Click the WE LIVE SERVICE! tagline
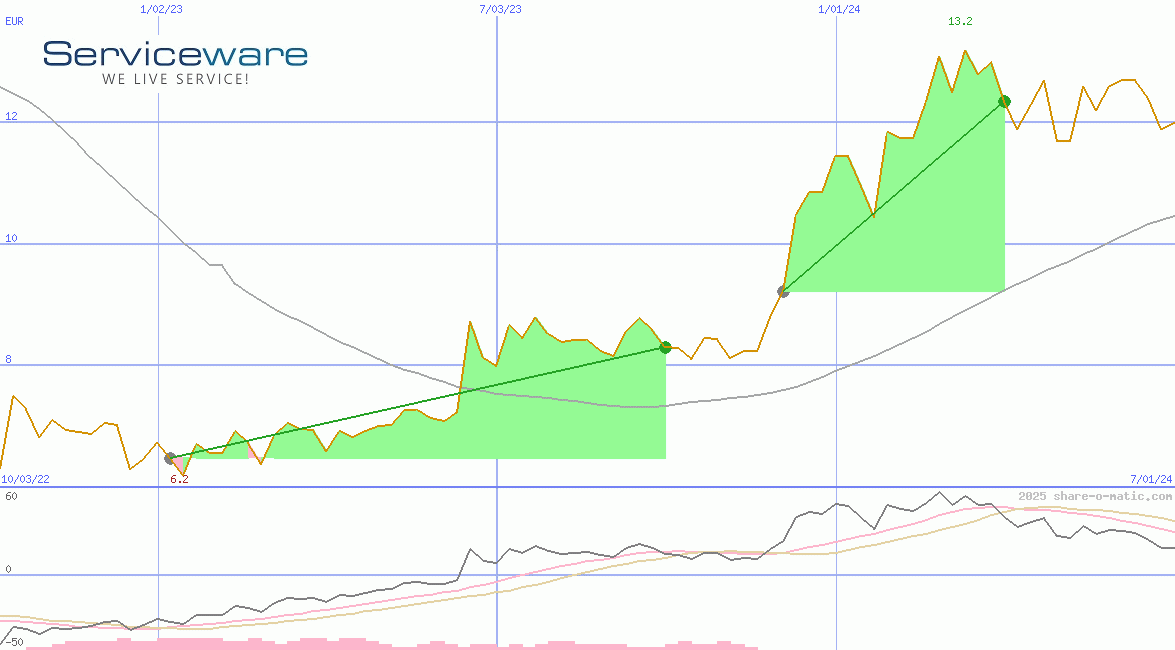The width and height of the screenshot is (1175, 650). (175, 79)
